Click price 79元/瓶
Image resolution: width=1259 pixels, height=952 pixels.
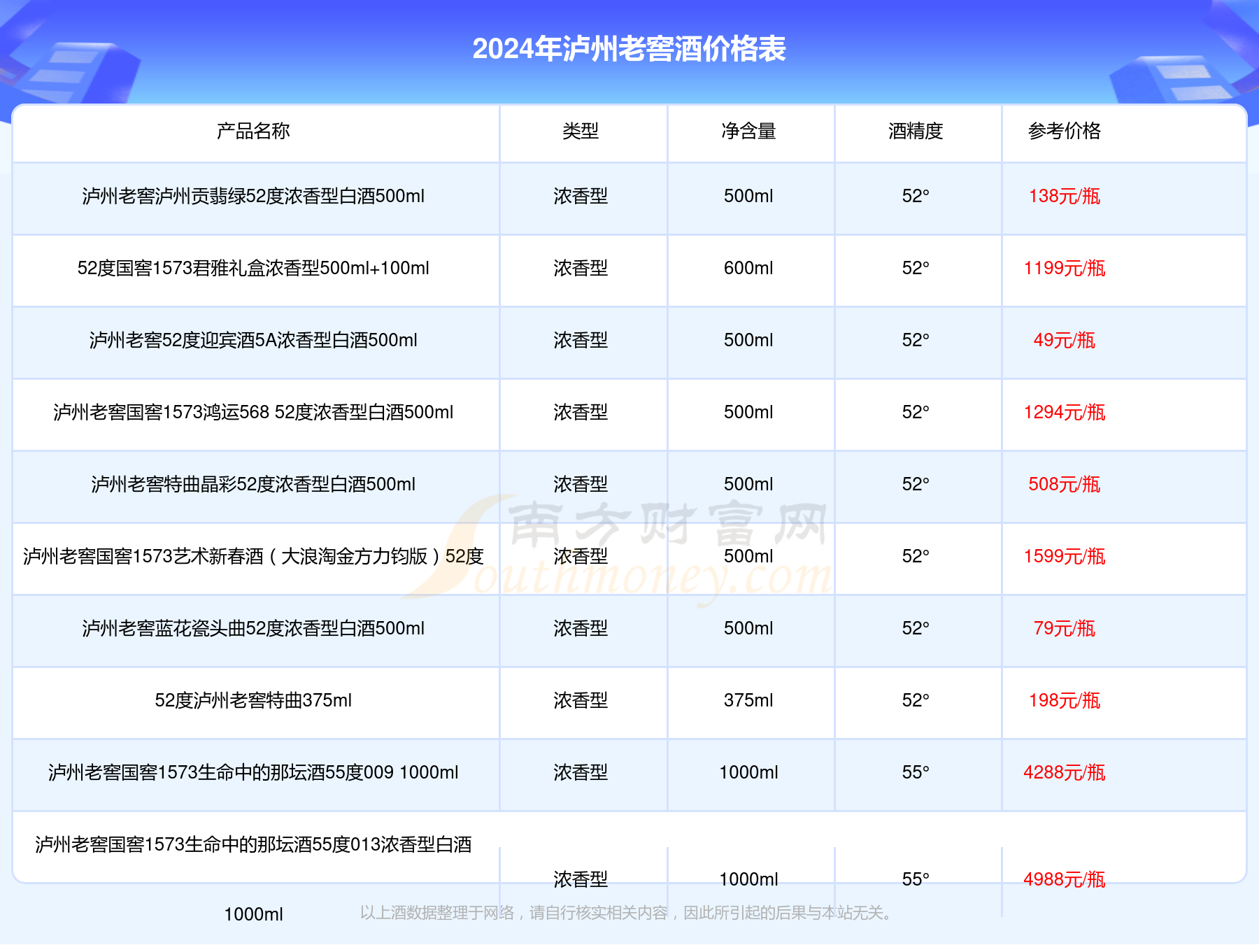[1065, 629]
